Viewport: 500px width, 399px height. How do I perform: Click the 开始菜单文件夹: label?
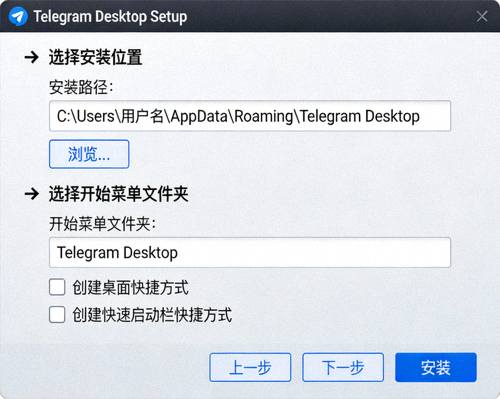coord(102,224)
